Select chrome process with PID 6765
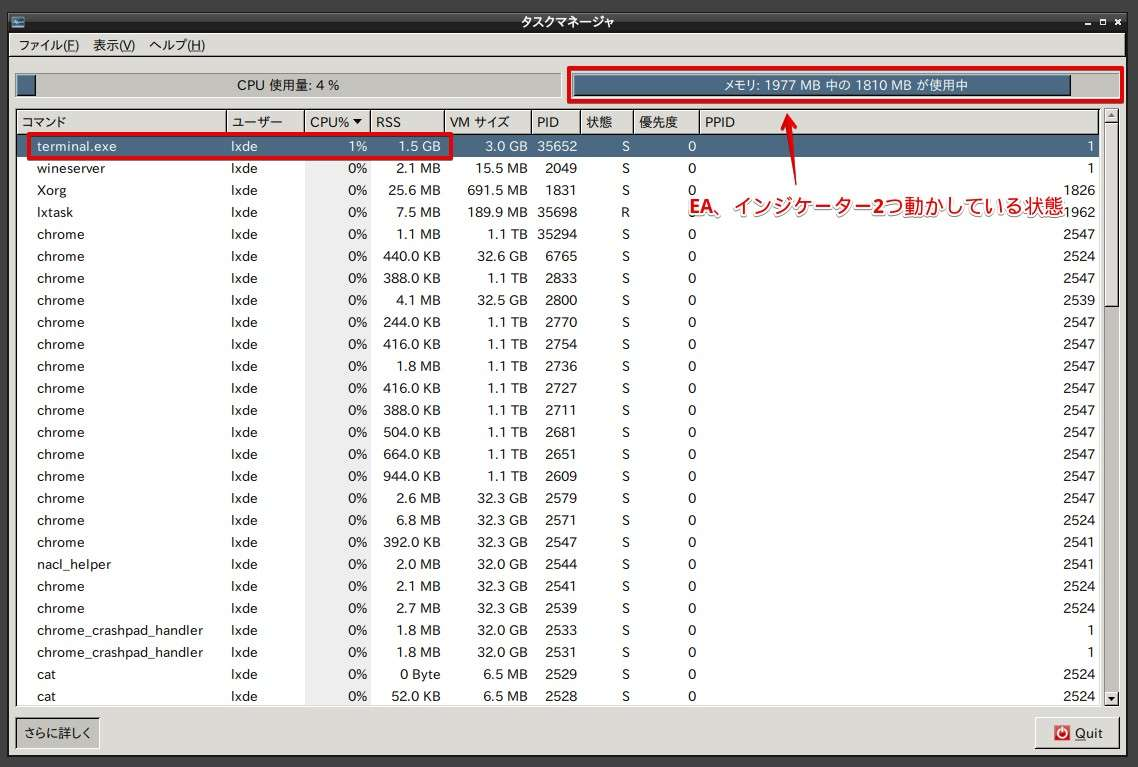The width and height of the screenshot is (1138, 767). [x=557, y=256]
